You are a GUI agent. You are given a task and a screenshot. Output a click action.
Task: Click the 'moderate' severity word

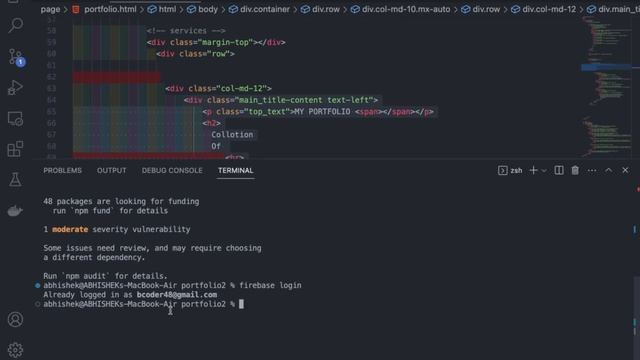pos(70,229)
